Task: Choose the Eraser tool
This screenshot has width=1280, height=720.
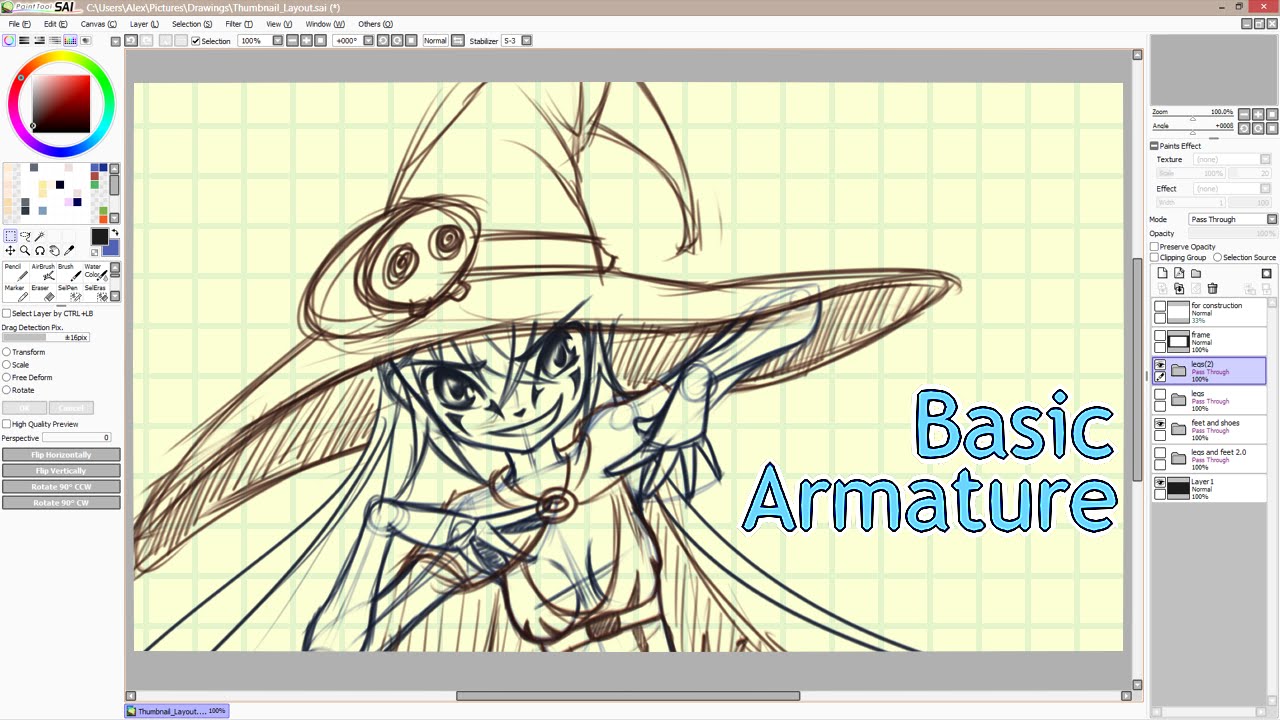Action: click(43, 292)
